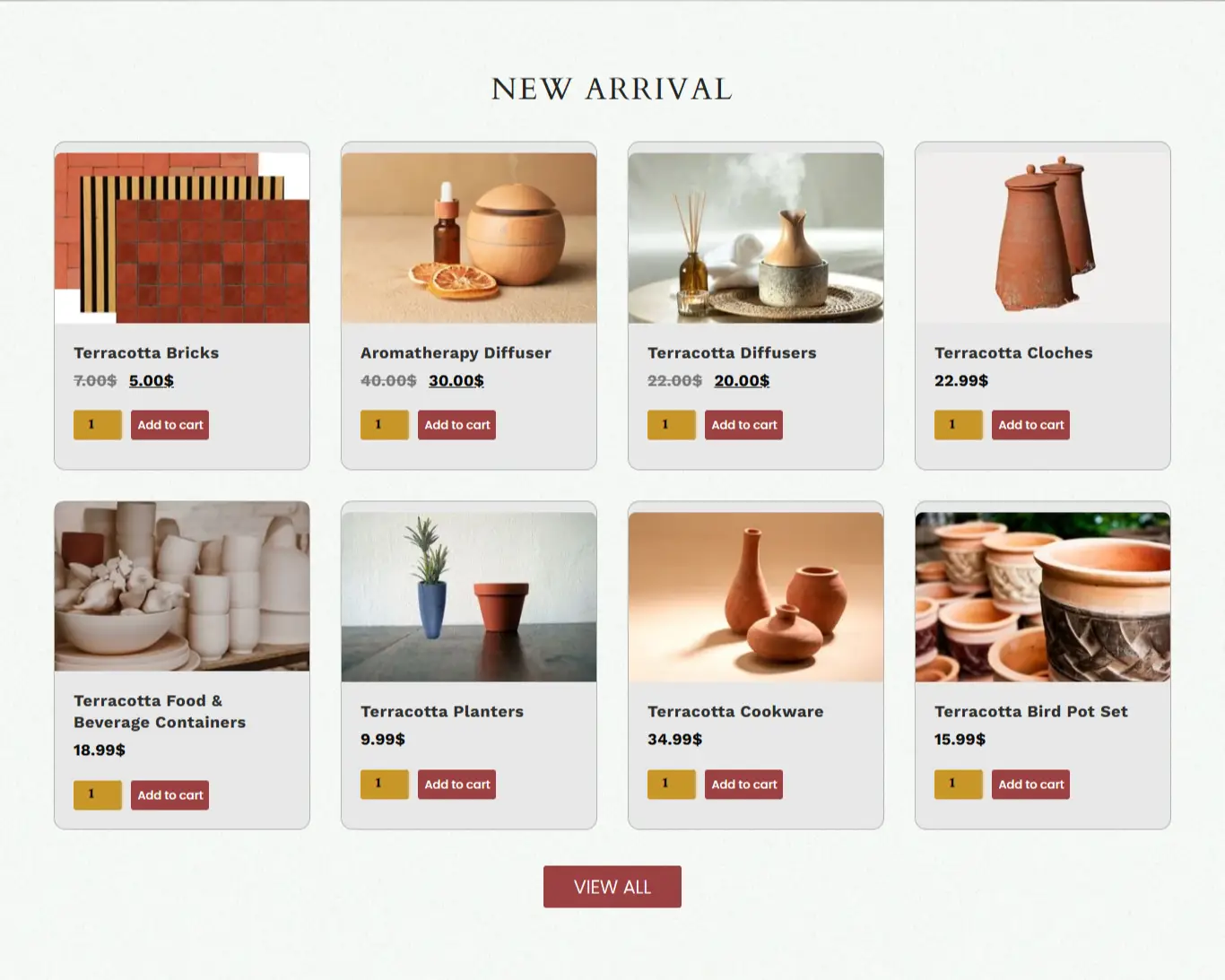Add Terracotta Cookware to cart
Viewport: 1225px width, 980px height.
pyautogui.click(x=743, y=785)
